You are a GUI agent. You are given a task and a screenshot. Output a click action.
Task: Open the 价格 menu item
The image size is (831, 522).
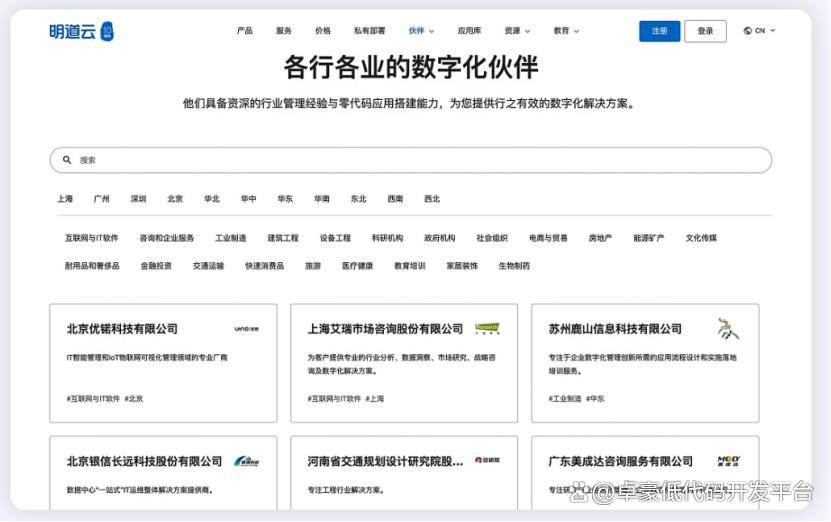(x=323, y=31)
